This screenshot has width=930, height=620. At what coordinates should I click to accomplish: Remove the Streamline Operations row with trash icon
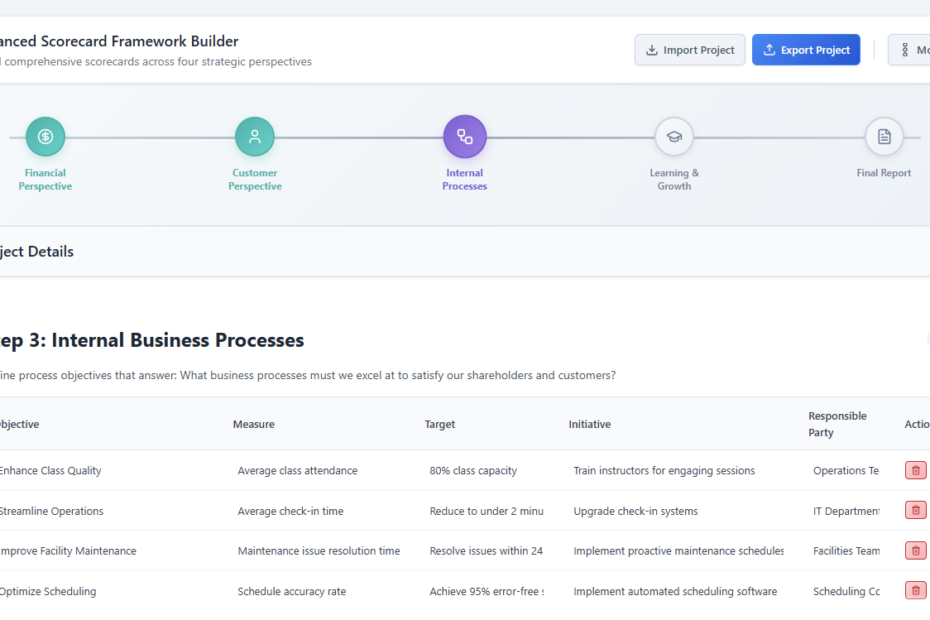point(915,510)
